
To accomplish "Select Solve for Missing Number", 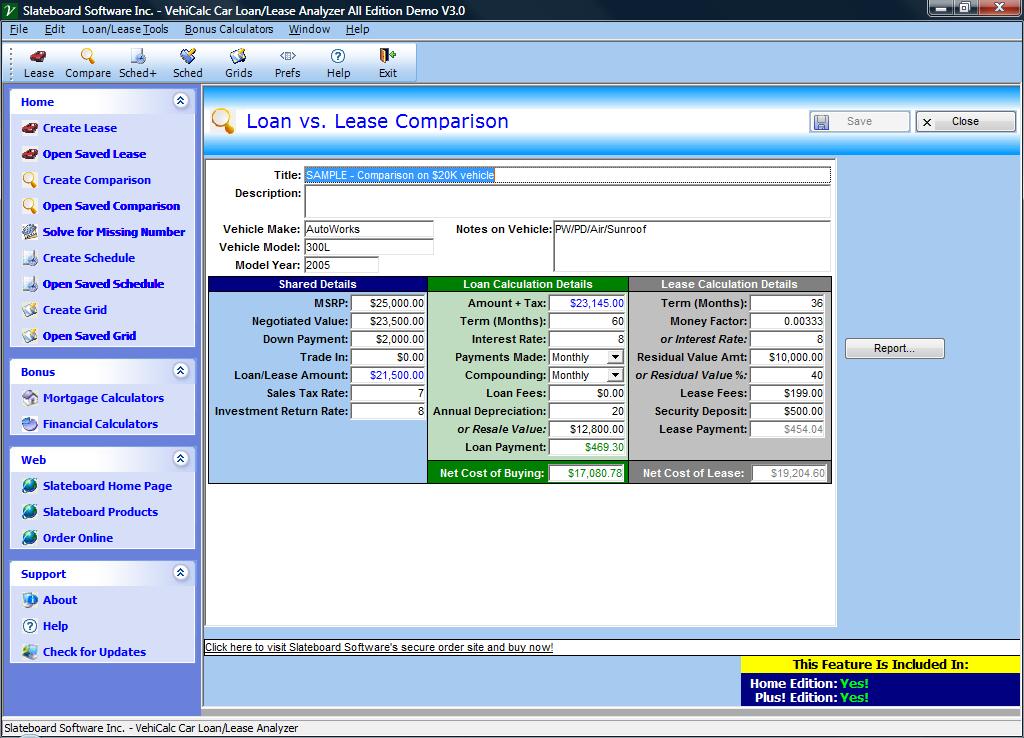I will 113,232.
